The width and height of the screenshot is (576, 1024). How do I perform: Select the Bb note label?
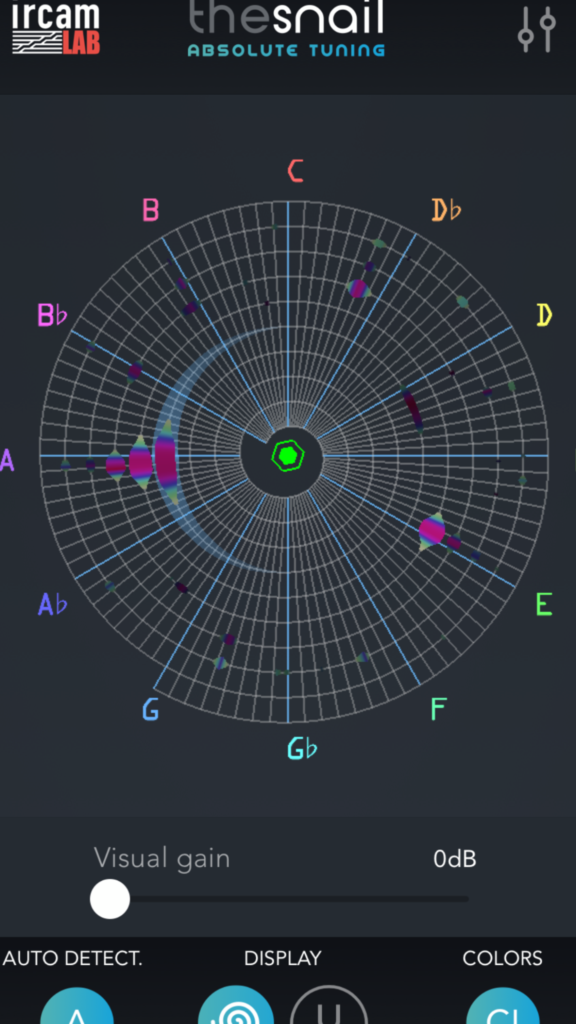[x=53, y=315]
